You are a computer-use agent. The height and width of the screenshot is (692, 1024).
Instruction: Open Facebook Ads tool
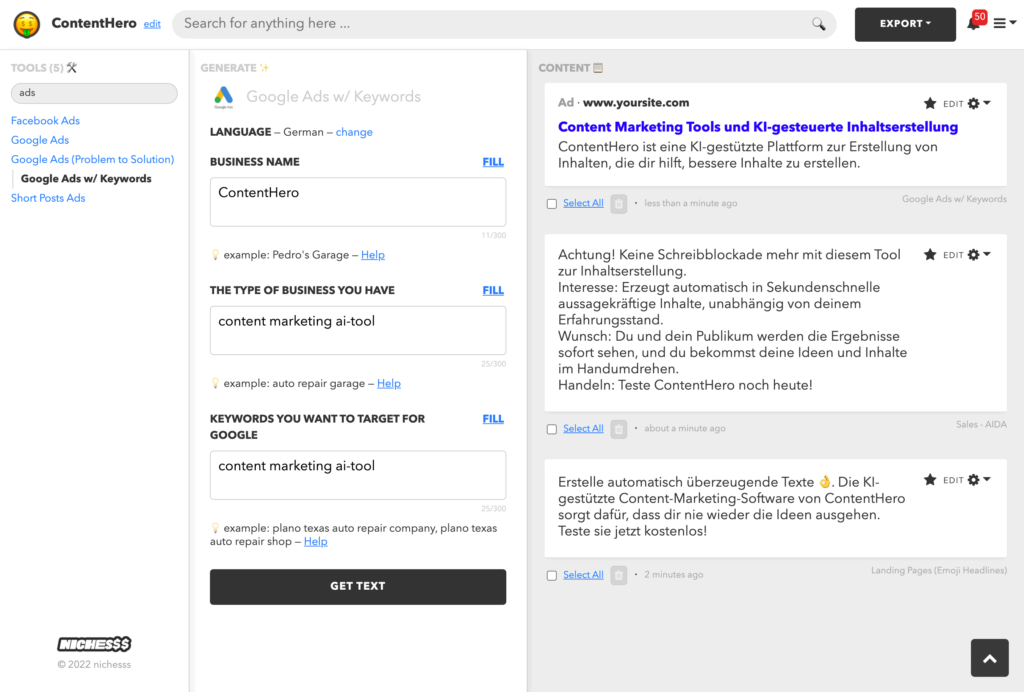click(45, 121)
